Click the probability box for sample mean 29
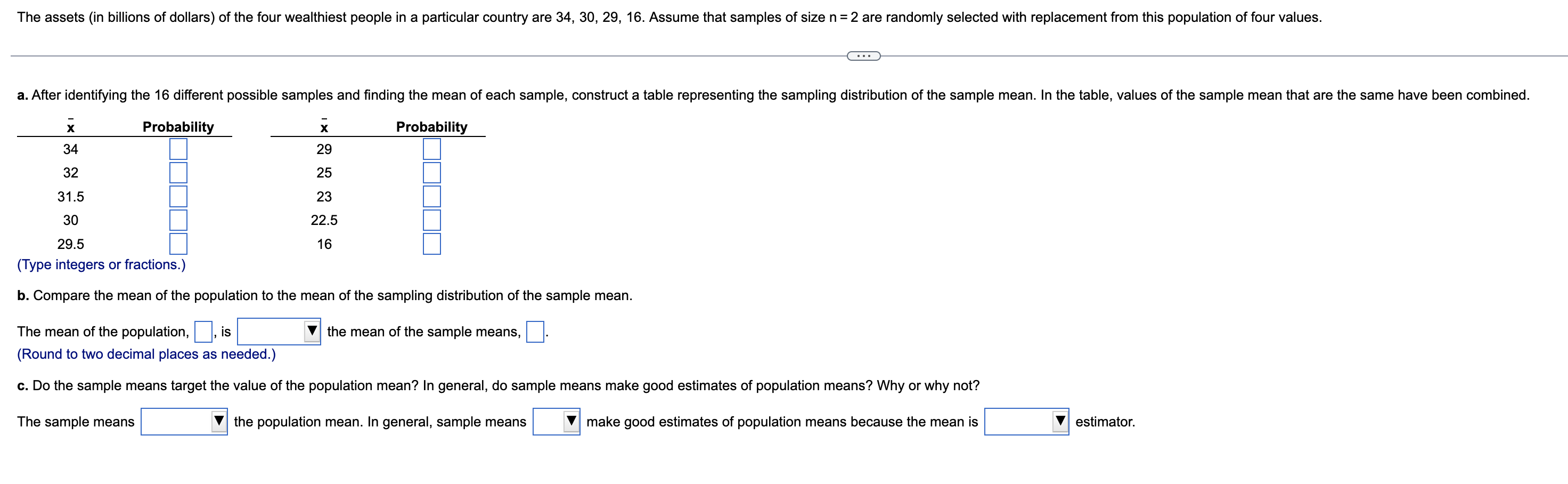The height and width of the screenshot is (484, 1568). (x=431, y=149)
